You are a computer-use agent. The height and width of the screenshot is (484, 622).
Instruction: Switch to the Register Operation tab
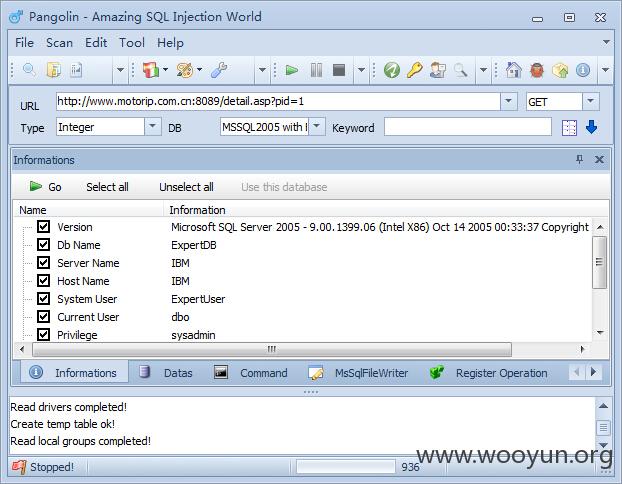click(489, 373)
